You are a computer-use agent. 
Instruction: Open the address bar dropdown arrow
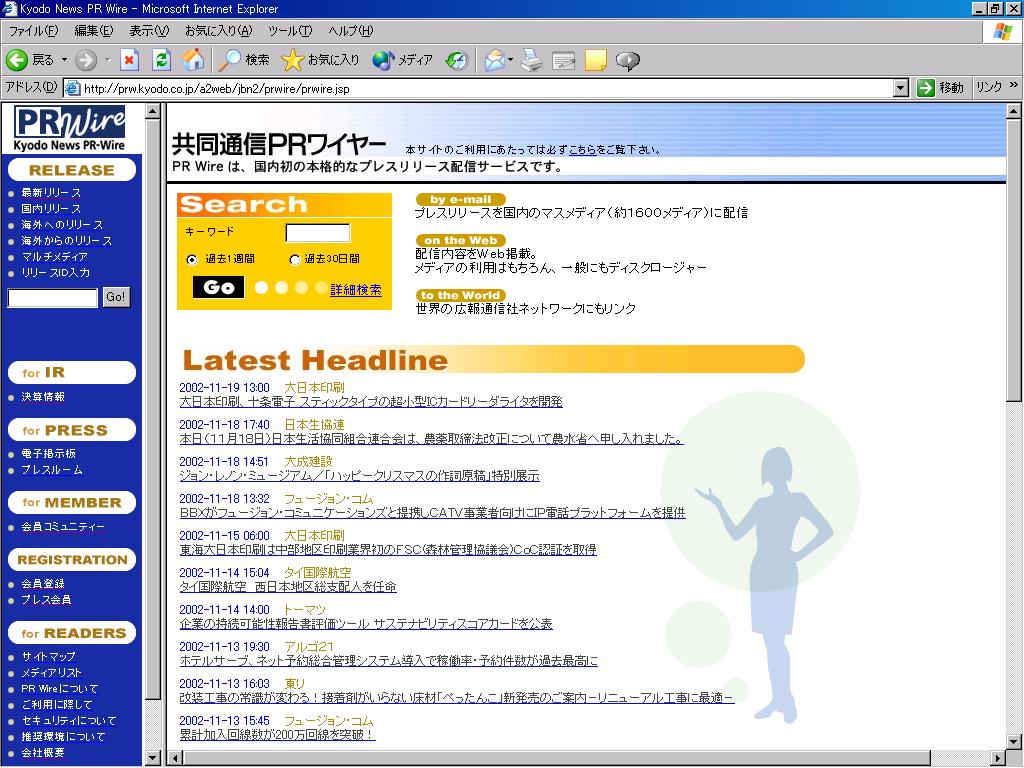point(901,88)
